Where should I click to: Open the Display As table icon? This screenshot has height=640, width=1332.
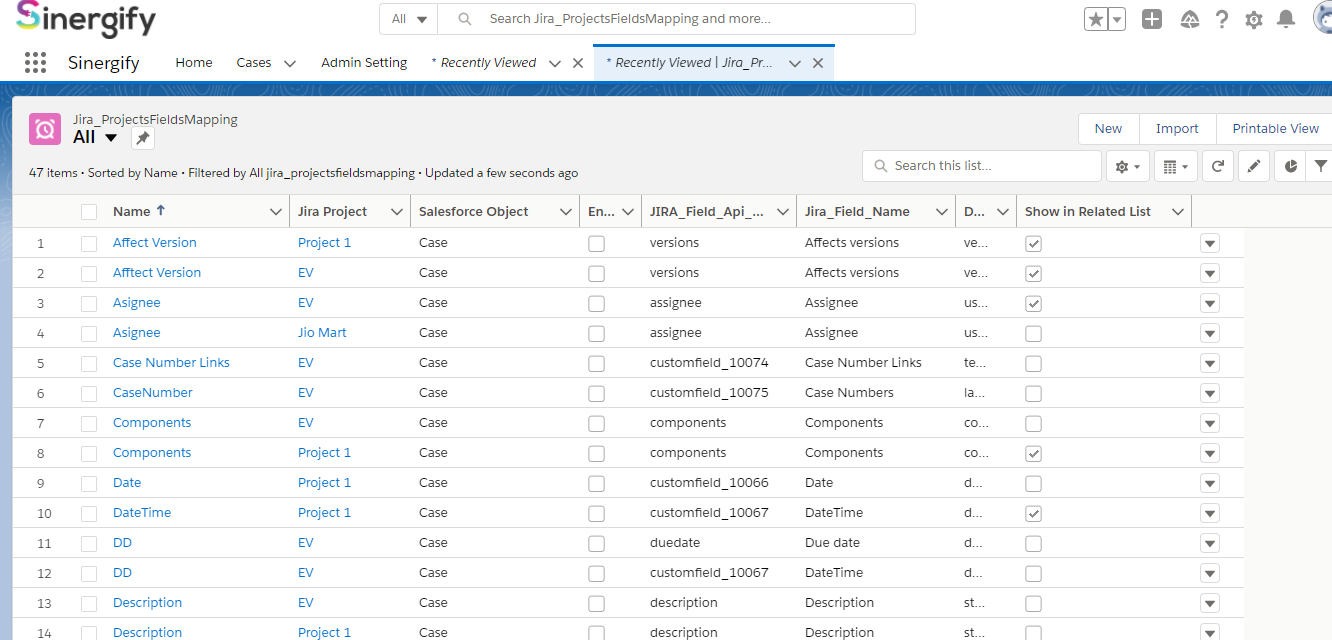click(1175, 166)
